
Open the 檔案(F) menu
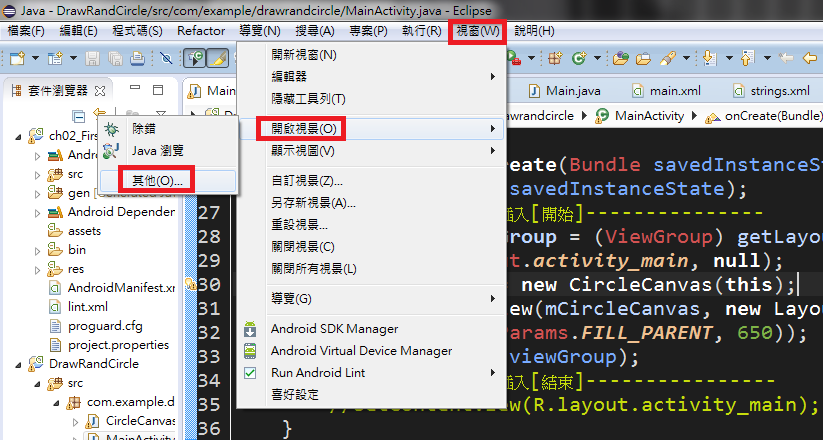click(x=26, y=31)
